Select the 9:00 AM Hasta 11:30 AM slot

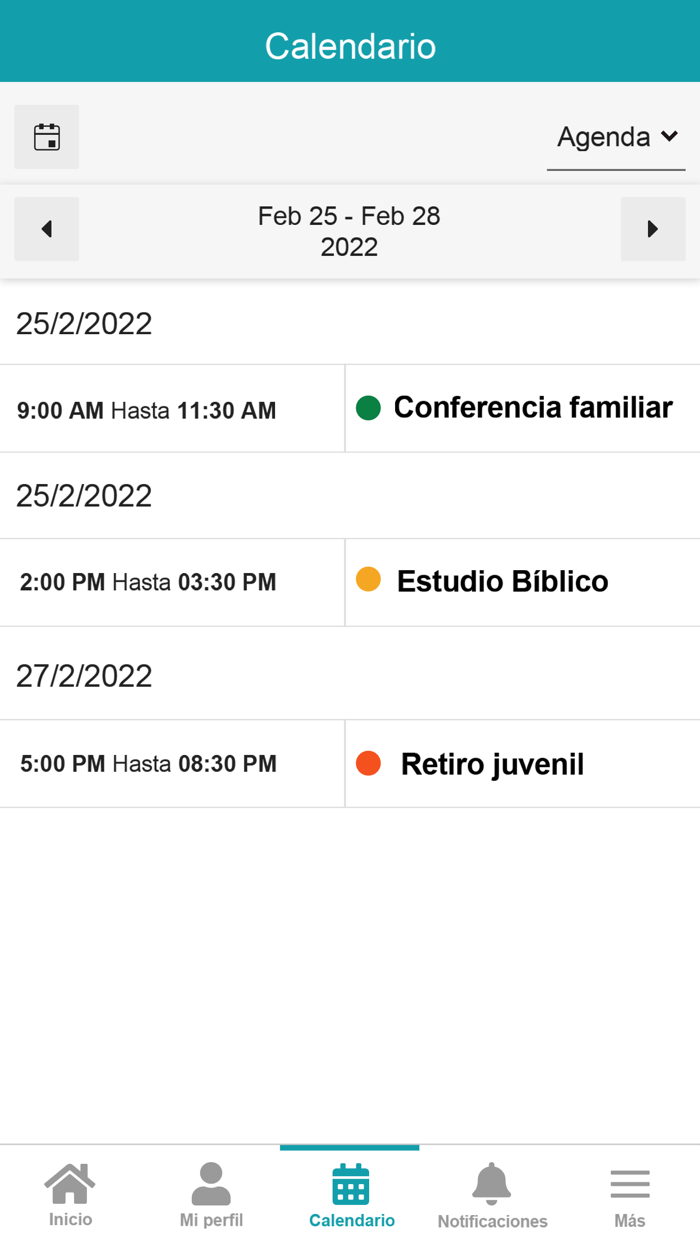[x=147, y=410]
